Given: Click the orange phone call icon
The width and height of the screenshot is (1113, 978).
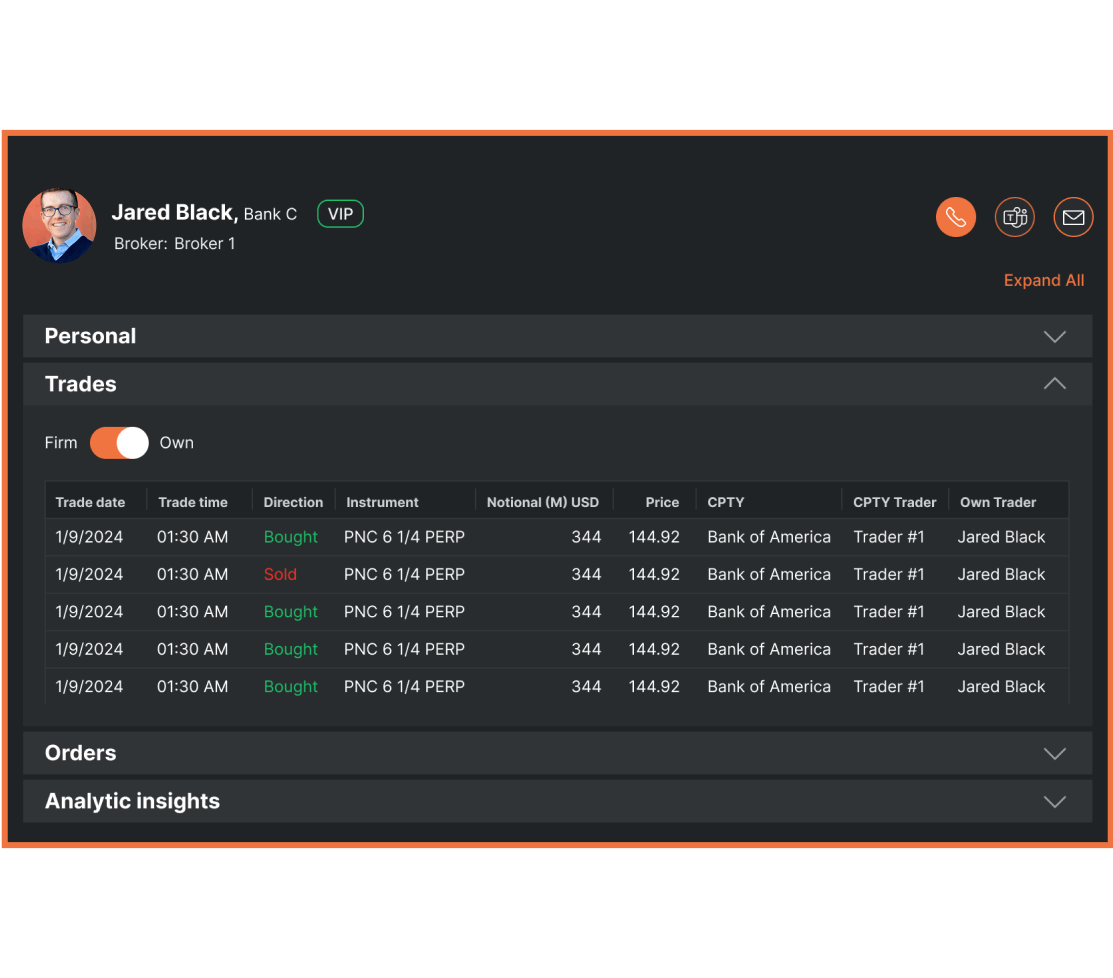Looking at the screenshot, I should point(955,217).
